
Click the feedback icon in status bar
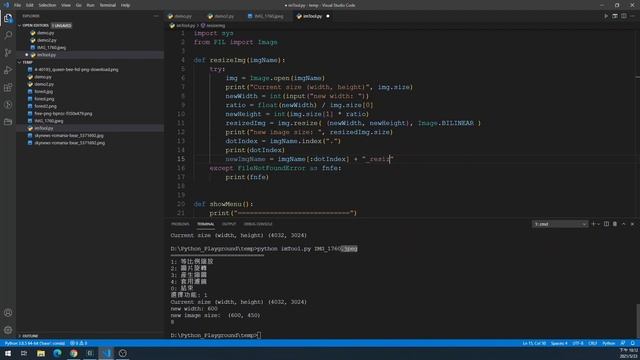click(x=622, y=343)
